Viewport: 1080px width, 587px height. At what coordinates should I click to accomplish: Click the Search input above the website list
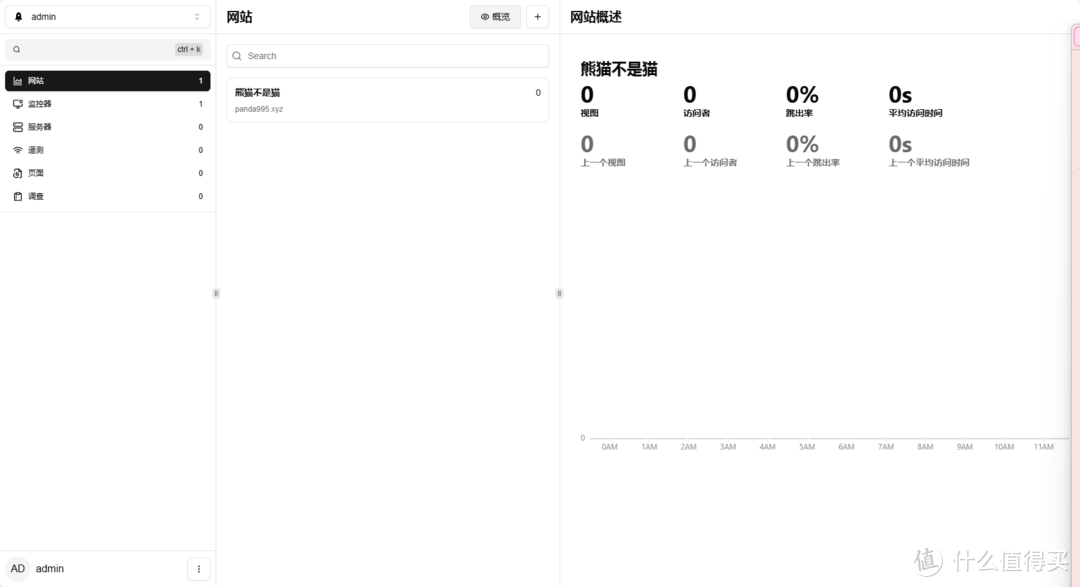[x=387, y=55]
